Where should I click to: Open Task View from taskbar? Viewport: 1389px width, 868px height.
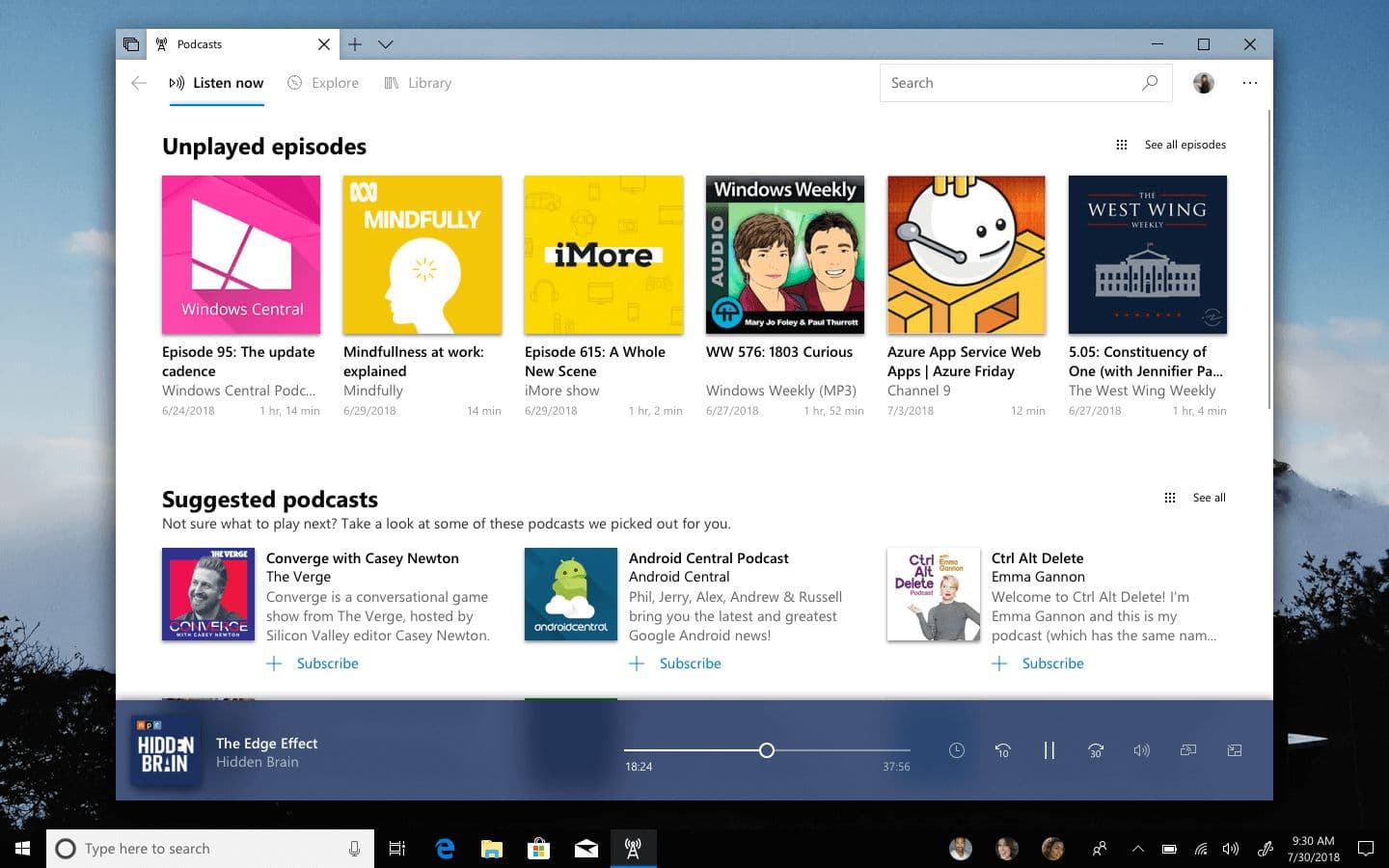tap(396, 849)
